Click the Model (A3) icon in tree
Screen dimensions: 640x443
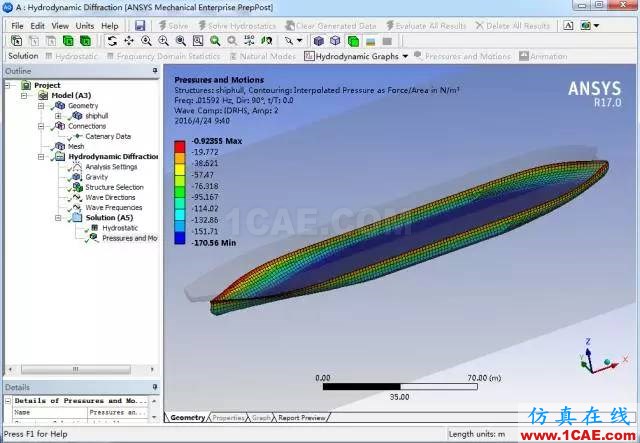pos(43,95)
